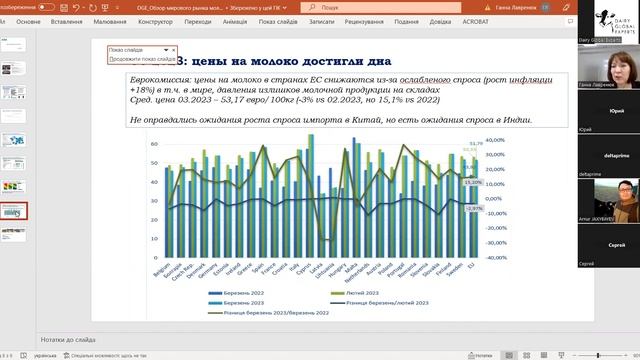
Task: Click the warning triangle icon near username
Action: (x=487, y=7)
